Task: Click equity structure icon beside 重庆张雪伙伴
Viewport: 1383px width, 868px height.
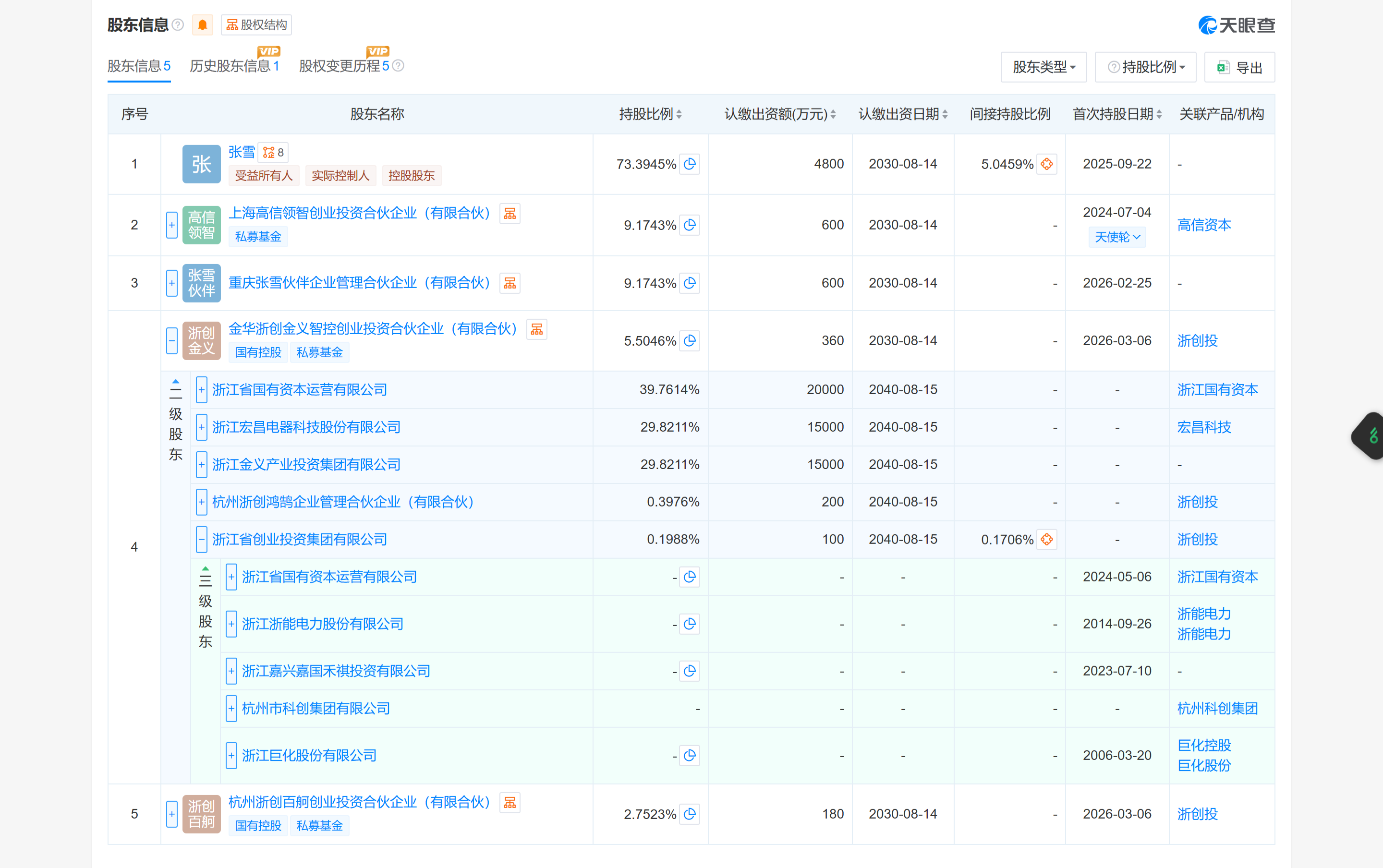Action: (x=510, y=283)
